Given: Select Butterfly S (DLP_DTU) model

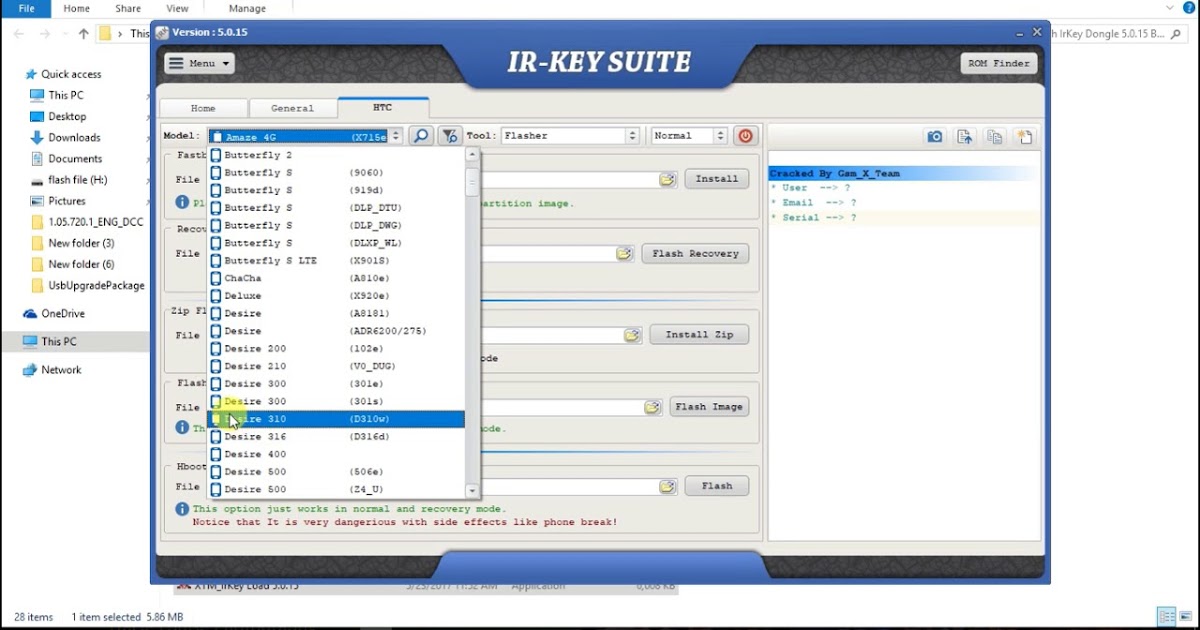Looking at the screenshot, I should click(x=336, y=208).
